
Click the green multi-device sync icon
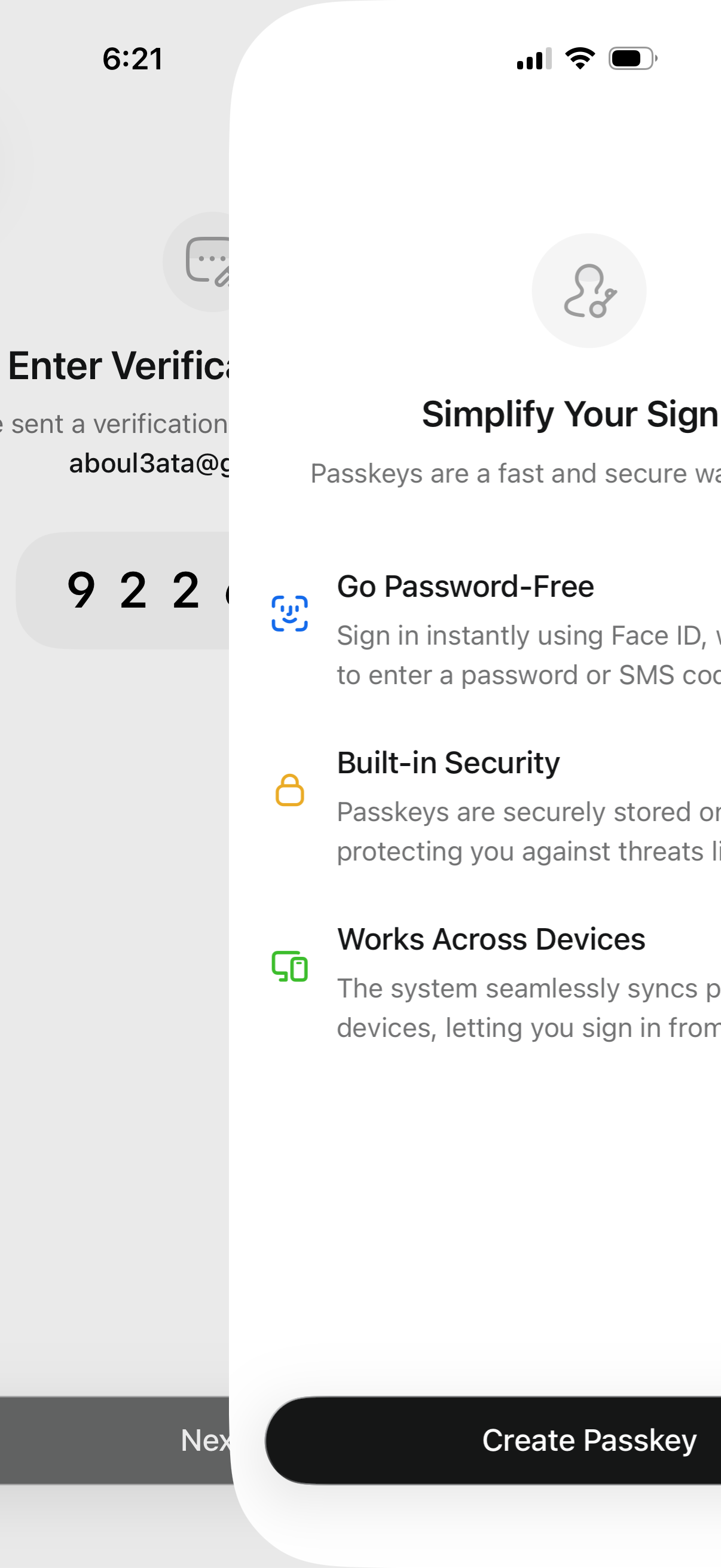(289, 966)
